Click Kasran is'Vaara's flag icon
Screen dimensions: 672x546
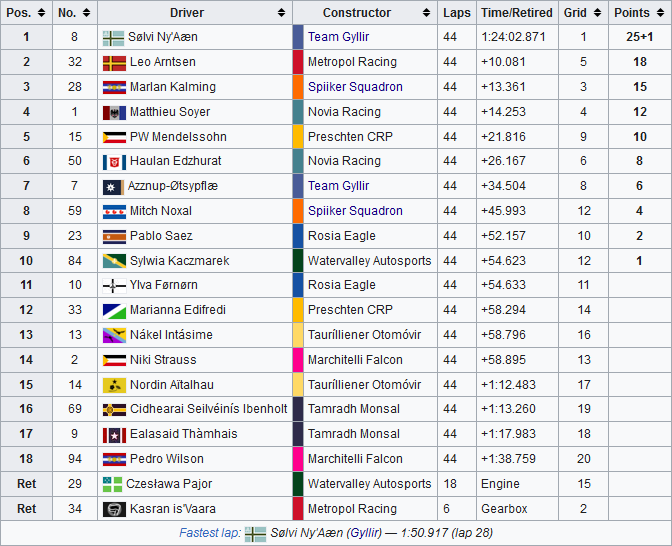[x=113, y=509]
